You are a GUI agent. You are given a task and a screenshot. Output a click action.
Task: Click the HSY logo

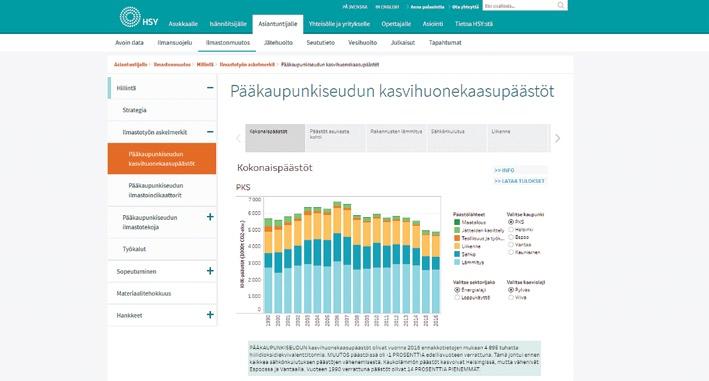click(x=139, y=17)
